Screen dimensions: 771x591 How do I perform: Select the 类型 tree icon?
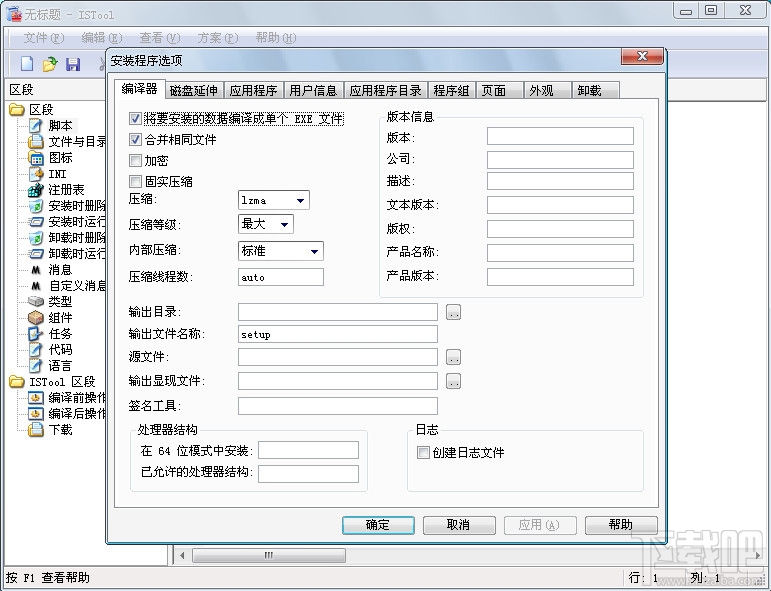coord(36,301)
